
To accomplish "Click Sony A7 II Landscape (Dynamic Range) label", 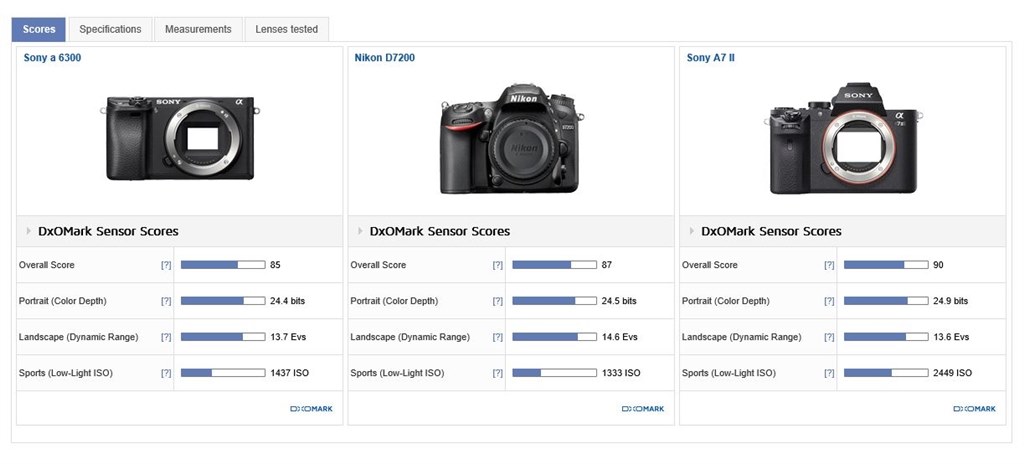I will [x=742, y=337].
